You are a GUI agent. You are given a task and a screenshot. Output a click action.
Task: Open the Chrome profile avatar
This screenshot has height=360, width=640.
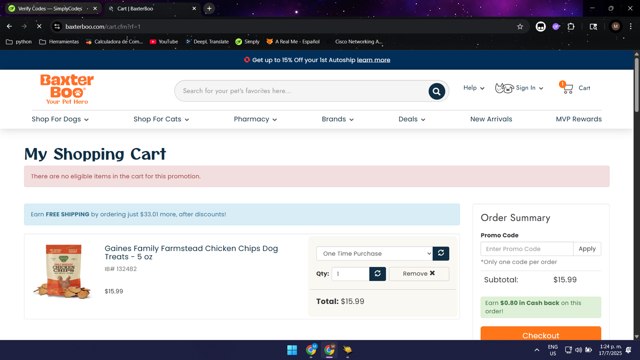pyautogui.click(x=616, y=27)
